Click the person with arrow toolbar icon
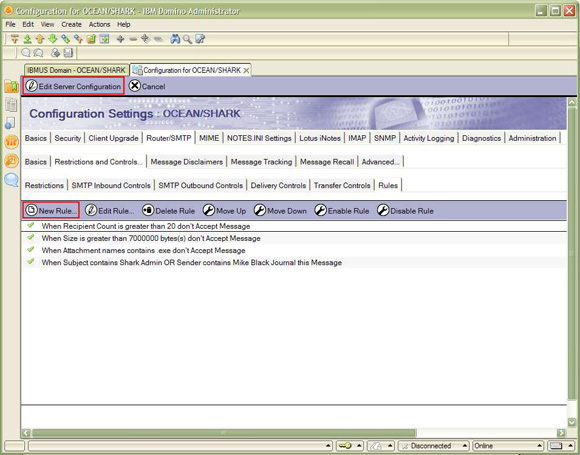The width and height of the screenshot is (580, 455). point(55,53)
